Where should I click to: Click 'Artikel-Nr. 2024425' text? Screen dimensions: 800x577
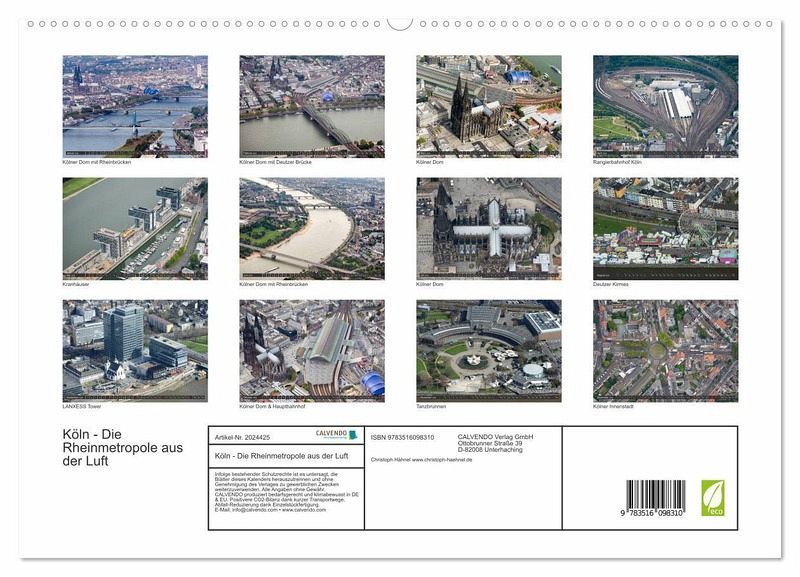242,438
